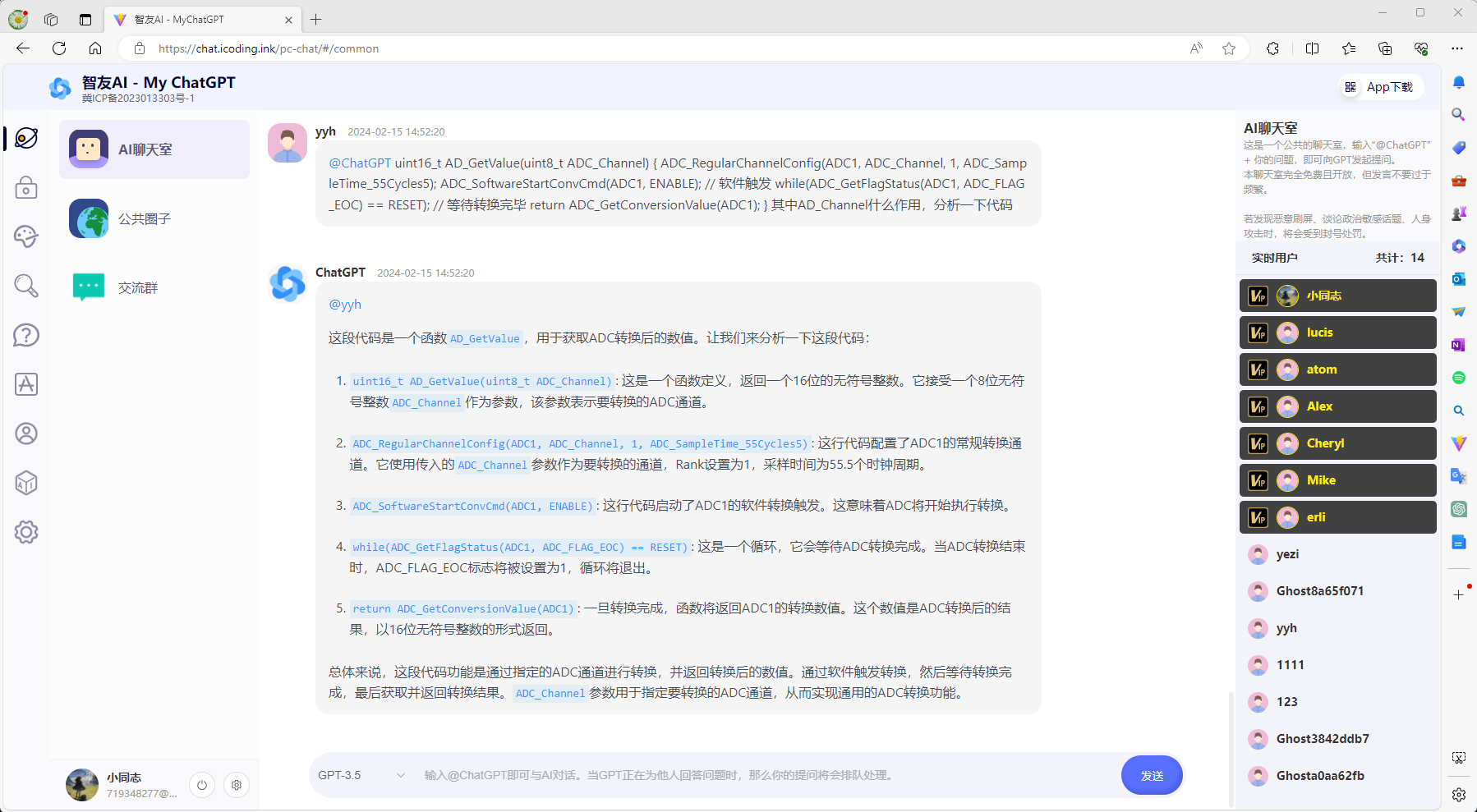Click the @yyh mention in ChatGPT's reply
The image size is (1477, 812).
[x=345, y=305]
